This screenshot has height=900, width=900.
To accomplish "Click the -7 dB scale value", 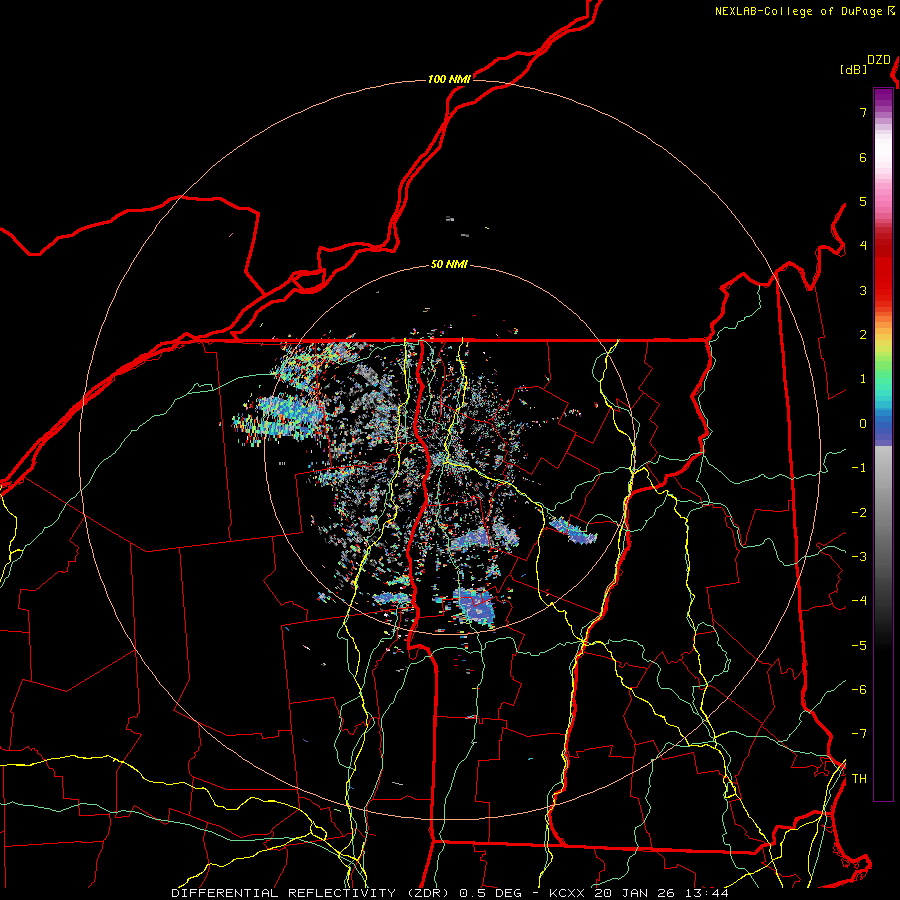I will click(859, 734).
